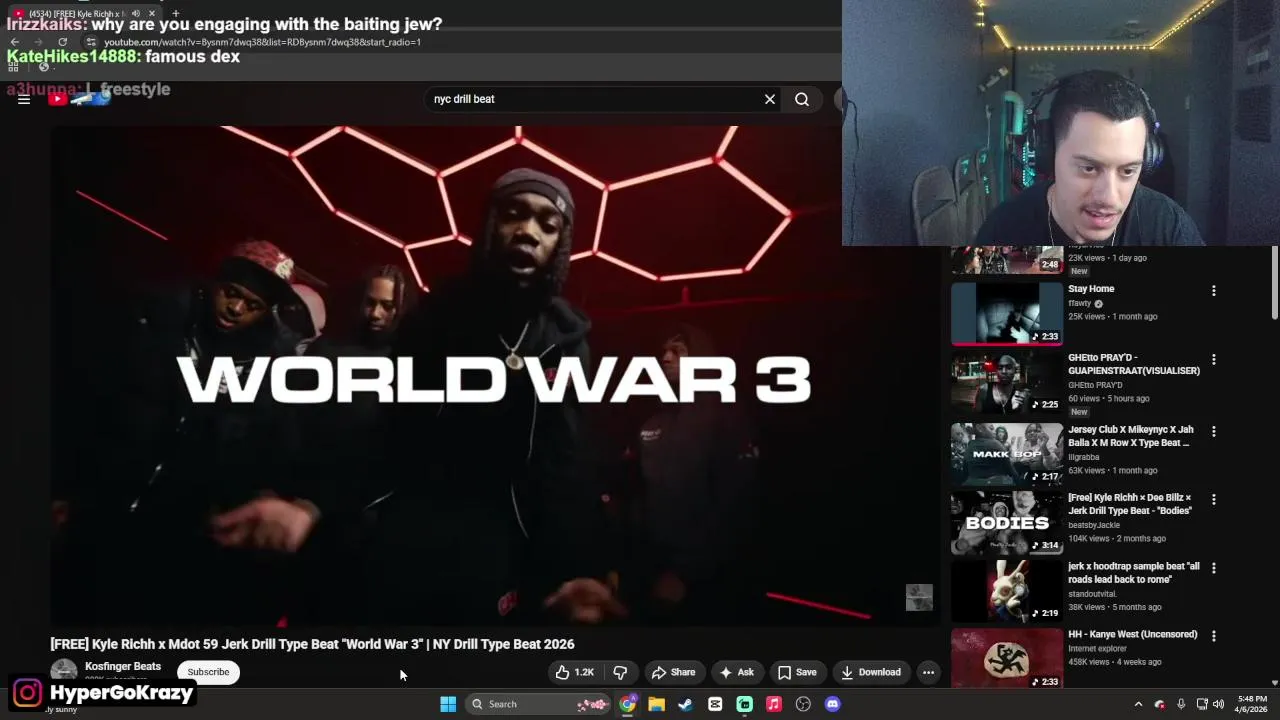The height and width of the screenshot is (720, 1280).
Task: Click the youtube.com address bar URL
Action: tap(262, 42)
